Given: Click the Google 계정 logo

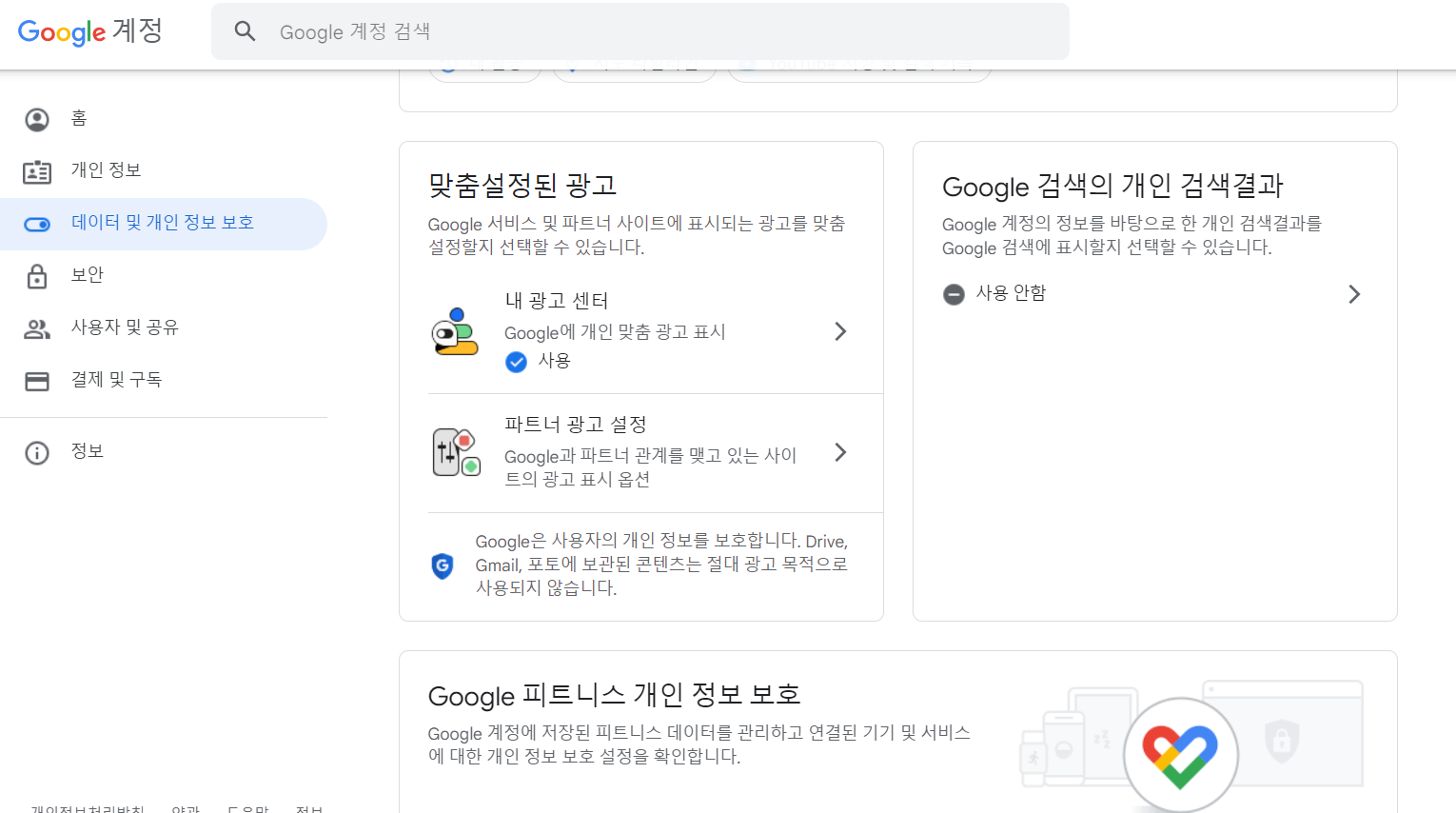Looking at the screenshot, I should point(90,31).
